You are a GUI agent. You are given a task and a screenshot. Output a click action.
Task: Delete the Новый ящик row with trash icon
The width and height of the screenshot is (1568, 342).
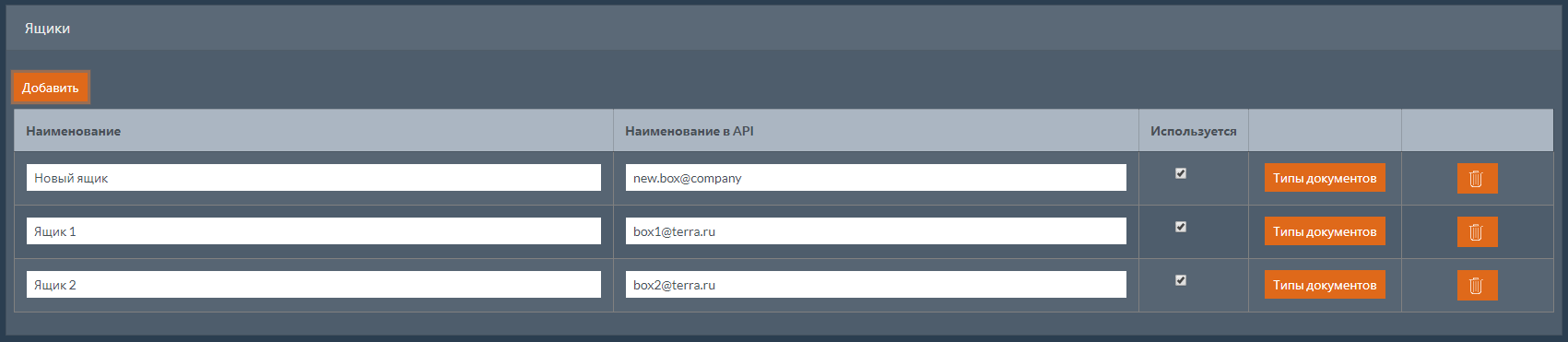point(1477,178)
